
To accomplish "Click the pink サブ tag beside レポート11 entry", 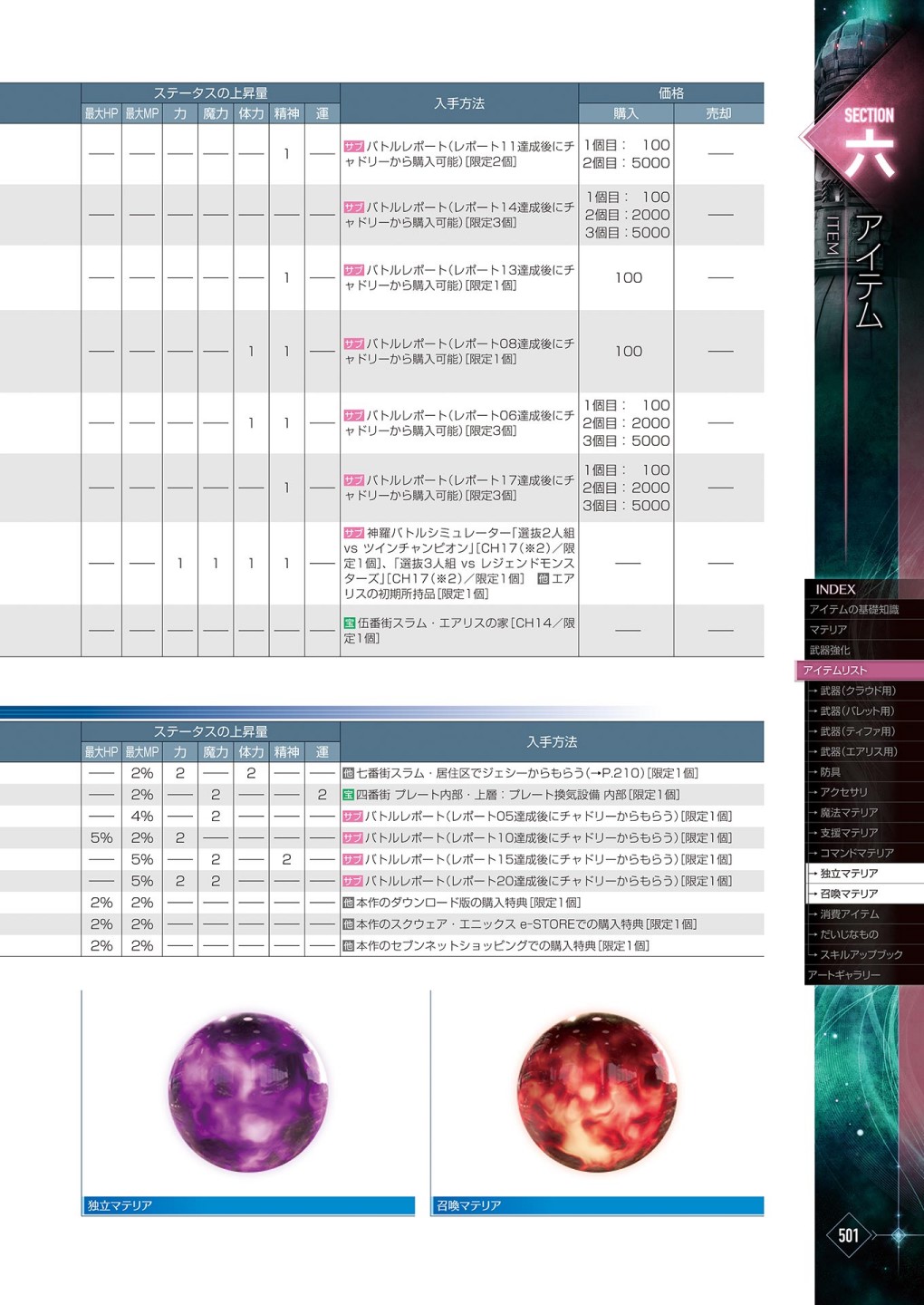I will click(353, 146).
